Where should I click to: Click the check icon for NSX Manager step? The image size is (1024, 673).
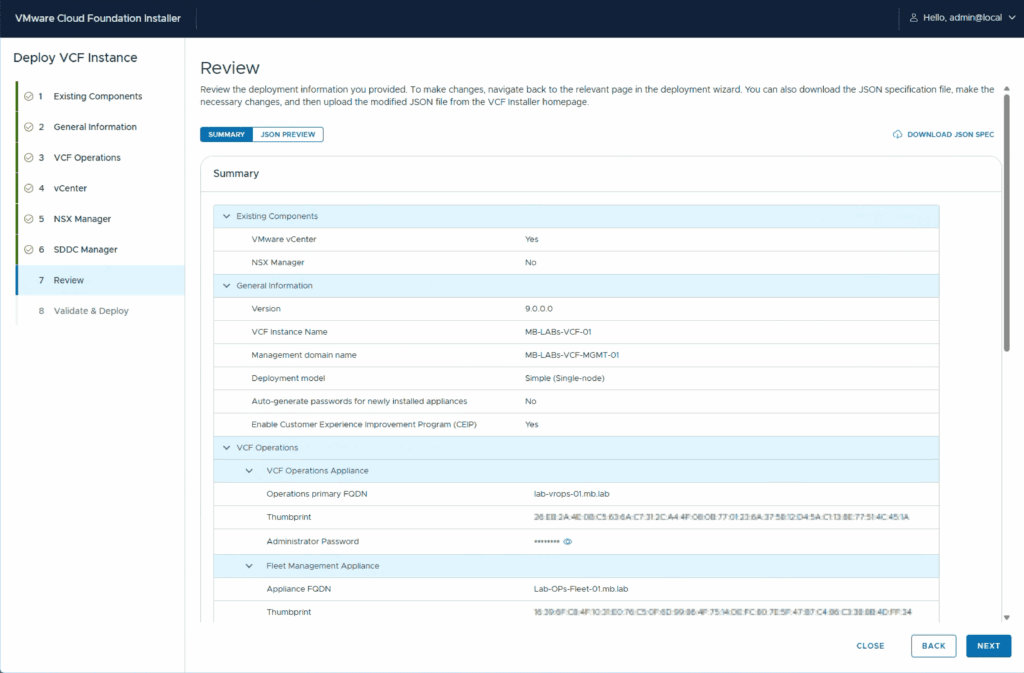click(x=29, y=219)
